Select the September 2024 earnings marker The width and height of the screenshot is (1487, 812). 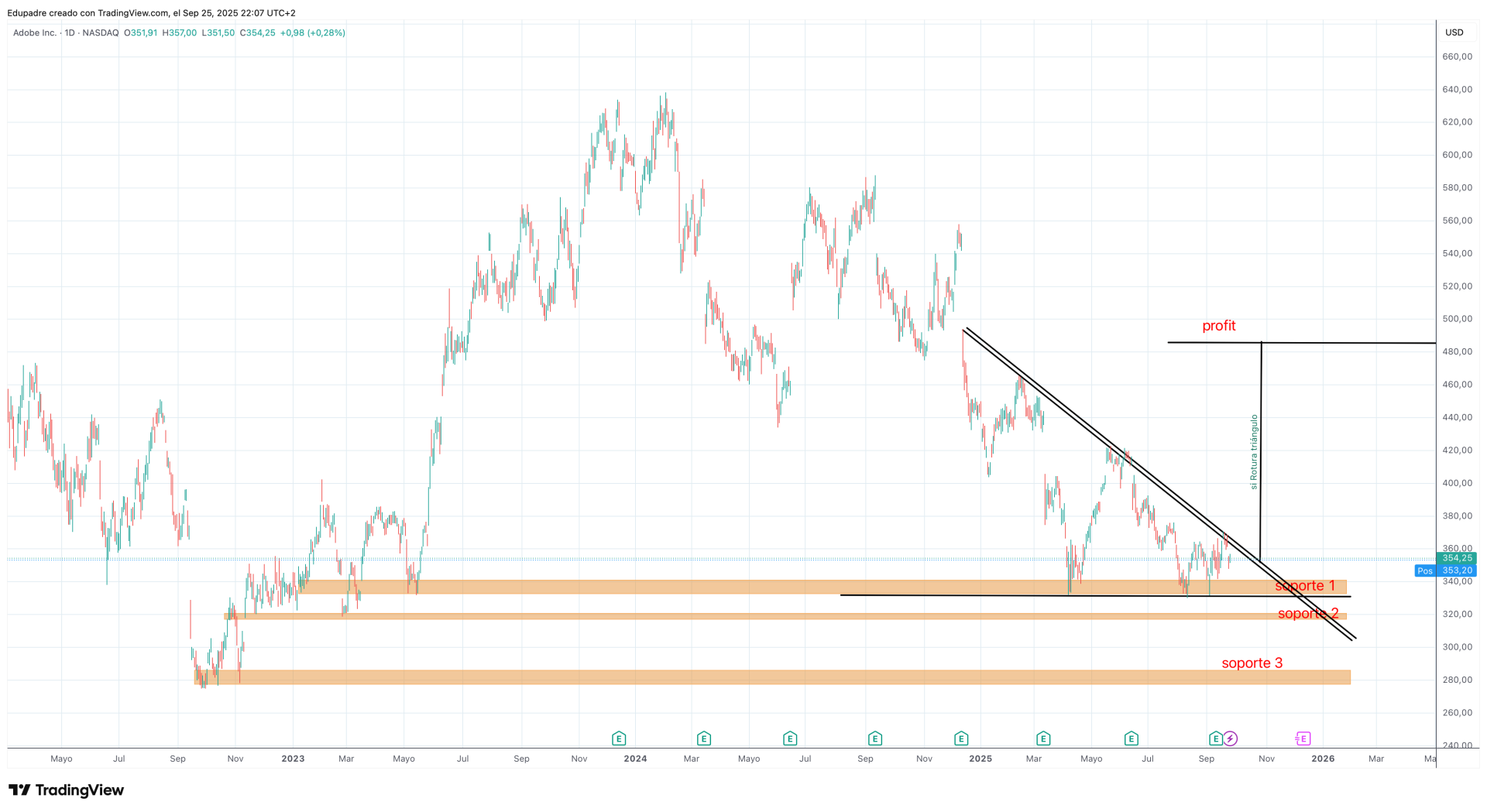click(x=874, y=738)
